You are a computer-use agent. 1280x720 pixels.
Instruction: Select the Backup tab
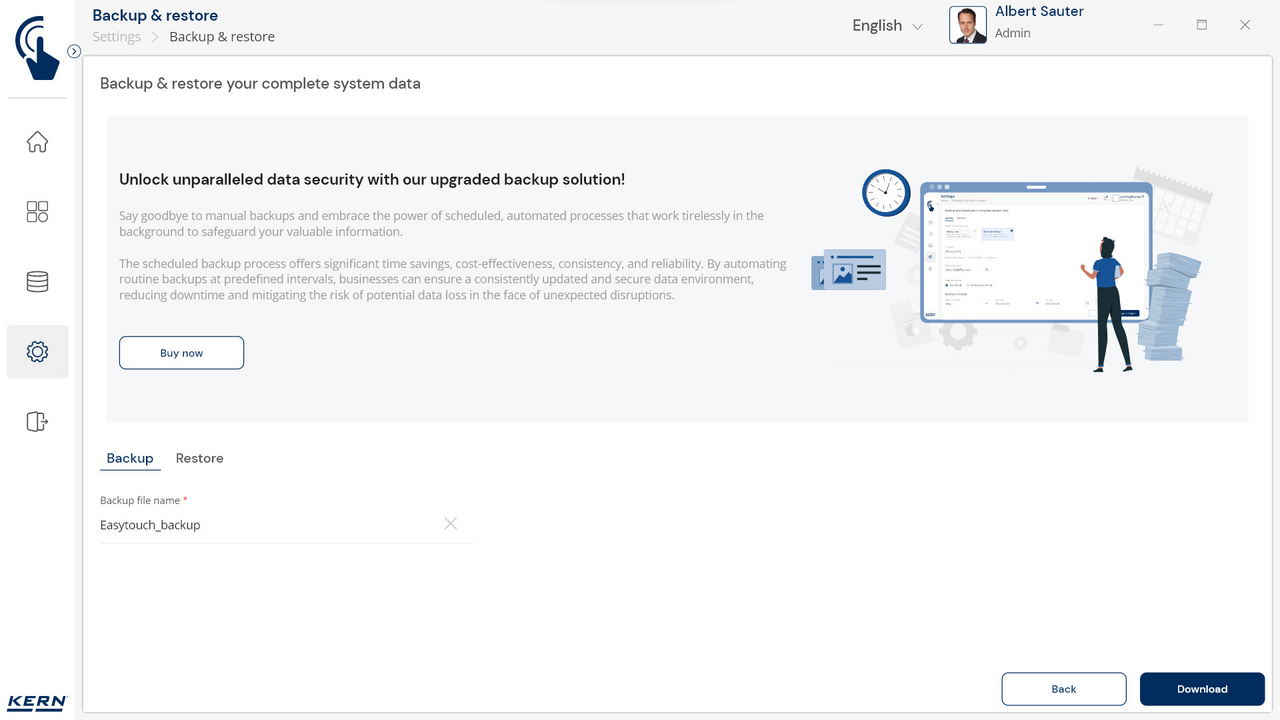point(130,458)
